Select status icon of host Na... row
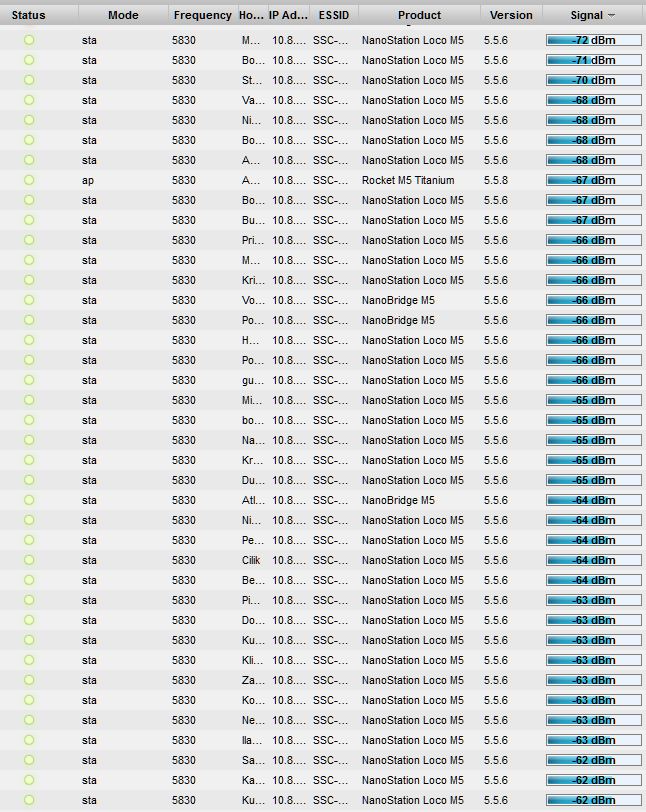Image resolution: width=646 pixels, height=812 pixels. pyautogui.click(x=29, y=440)
